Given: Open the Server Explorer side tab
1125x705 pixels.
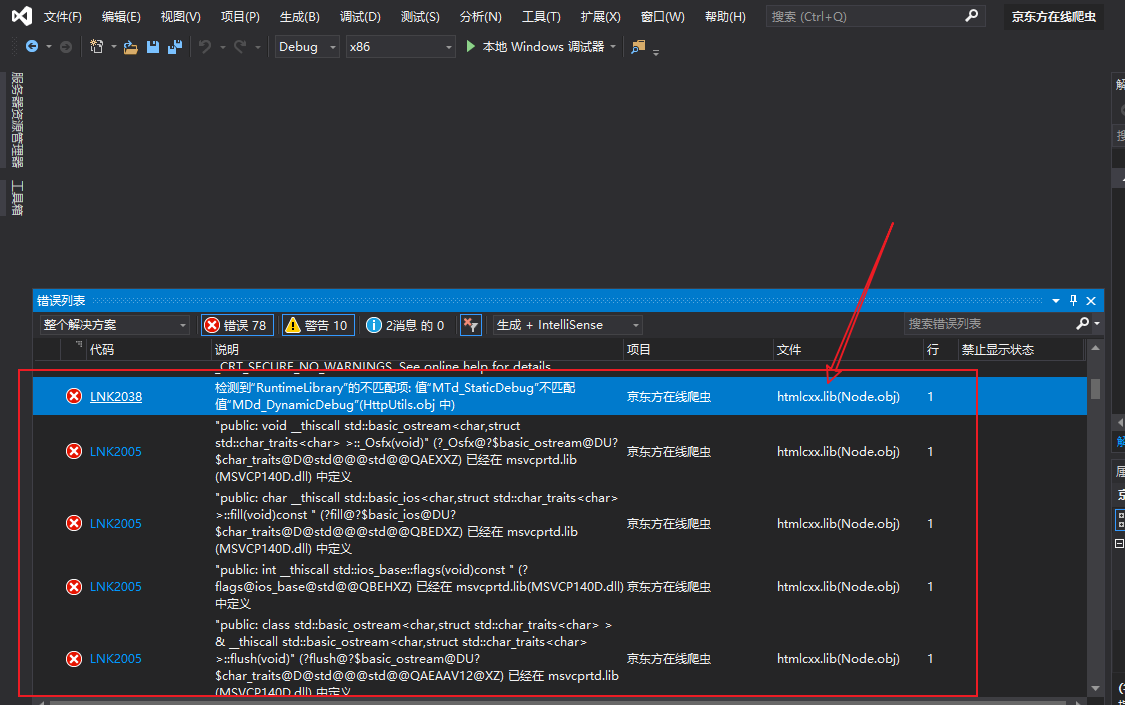Looking at the screenshot, I should click(17, 119).
